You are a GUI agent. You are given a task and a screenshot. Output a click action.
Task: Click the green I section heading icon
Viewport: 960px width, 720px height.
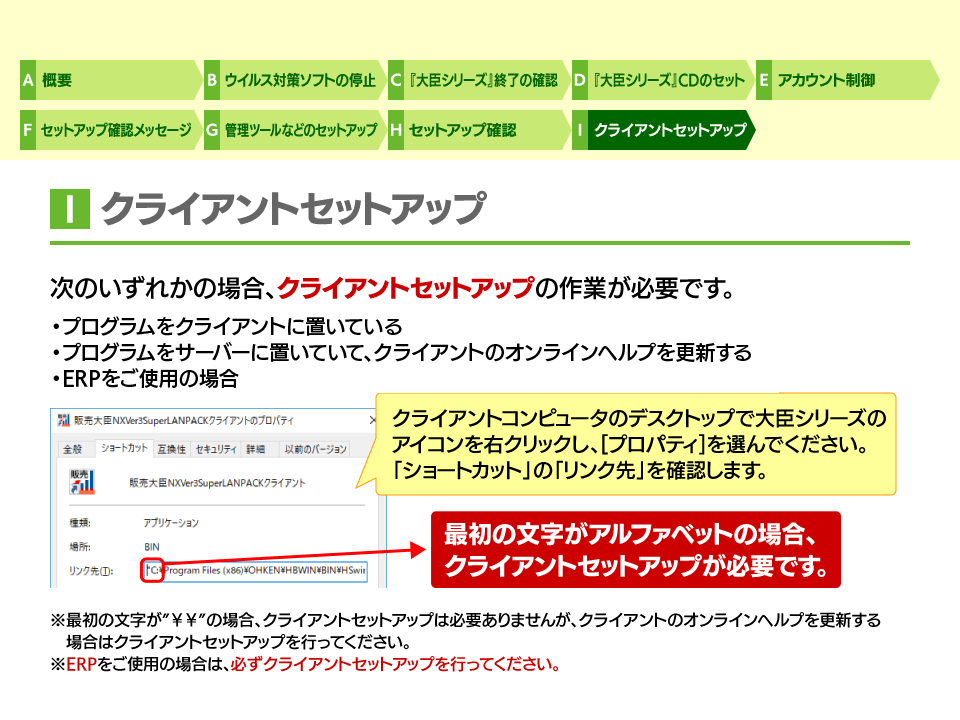click(70, 209)
